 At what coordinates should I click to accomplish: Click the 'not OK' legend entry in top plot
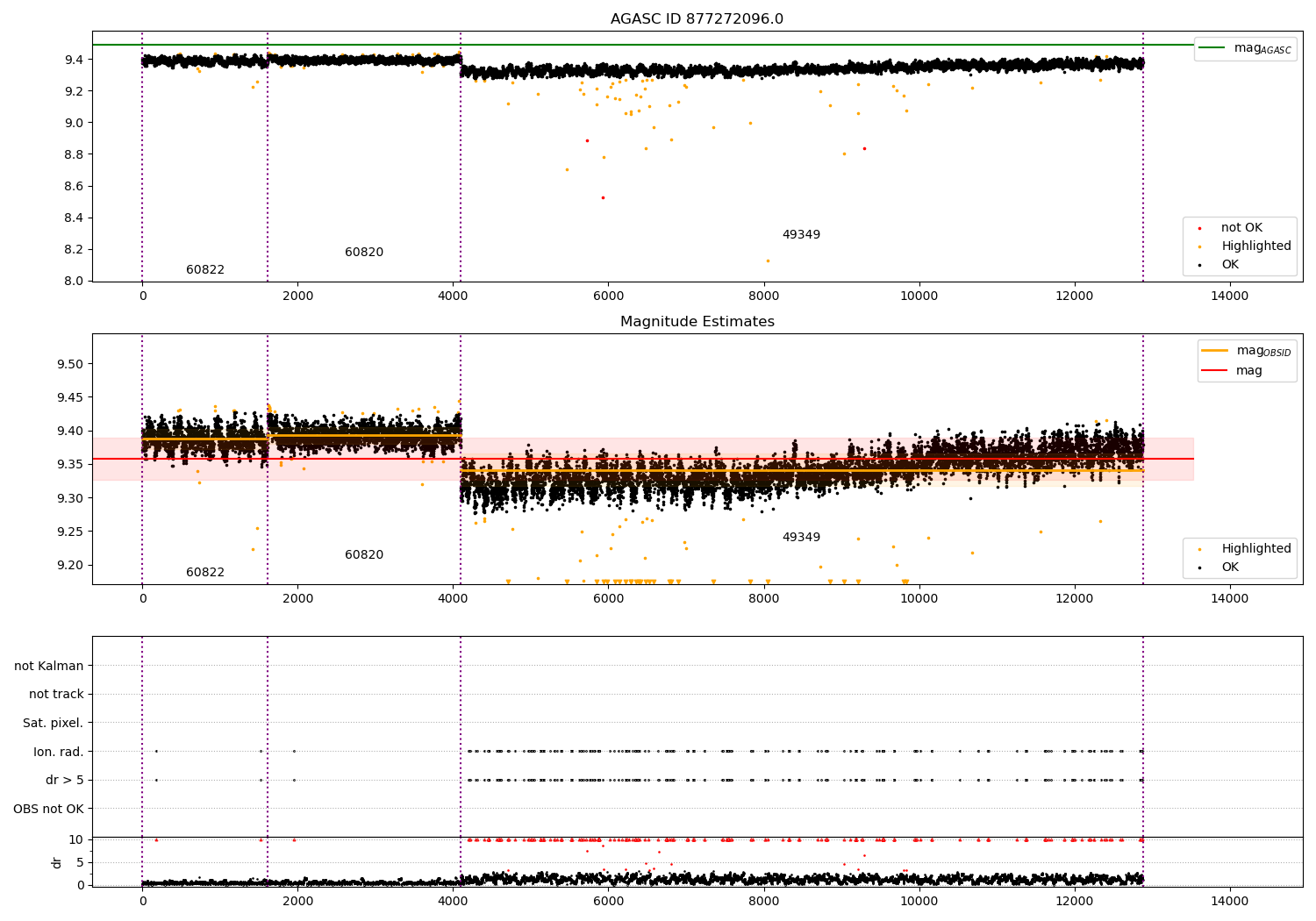coord(1241,228)
